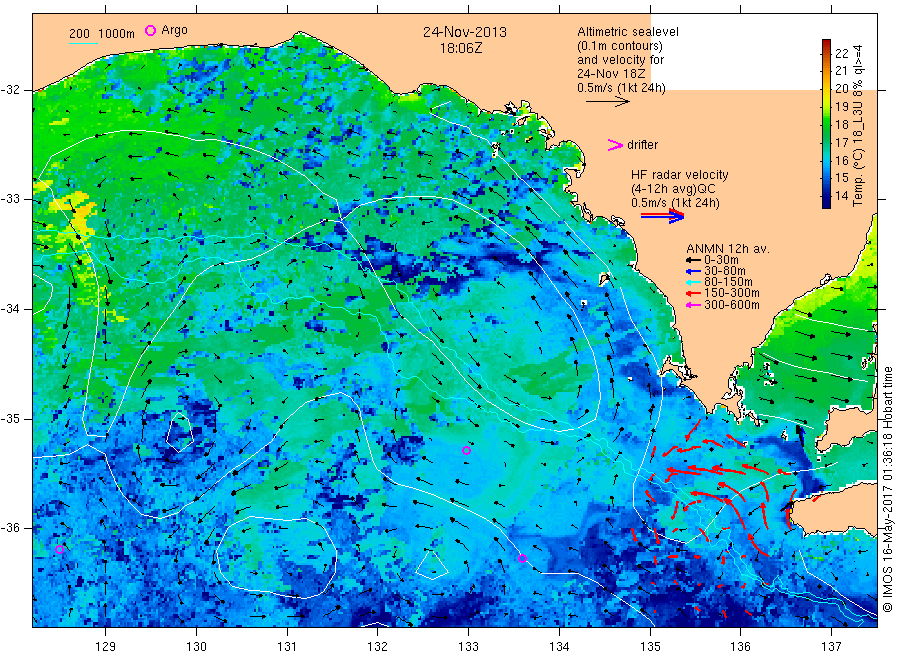Click the temperature color bar scale
The image size is (900, 660).
click(x=826, y=123)
